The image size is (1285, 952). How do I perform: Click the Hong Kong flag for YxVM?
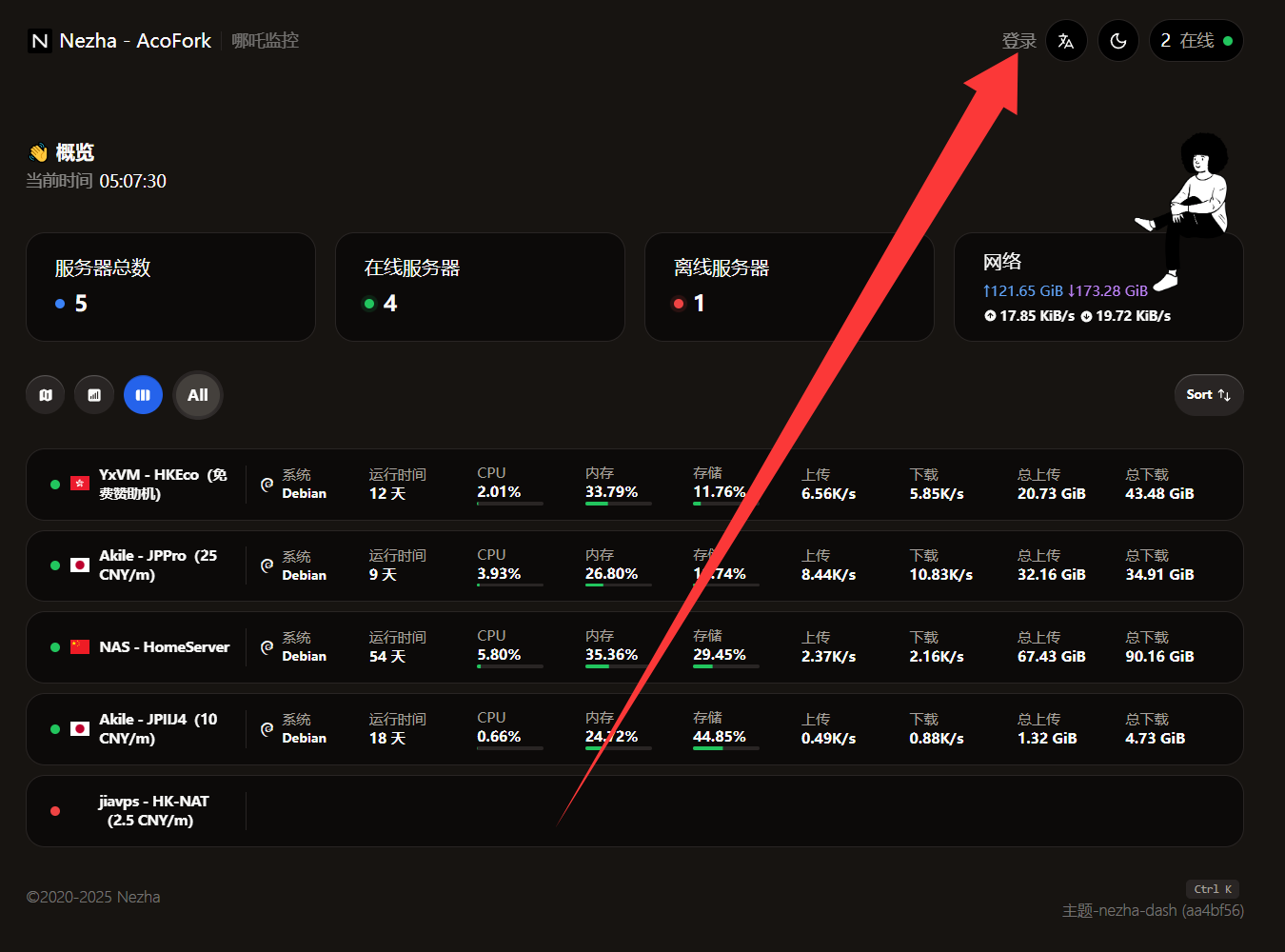(80, 484)
